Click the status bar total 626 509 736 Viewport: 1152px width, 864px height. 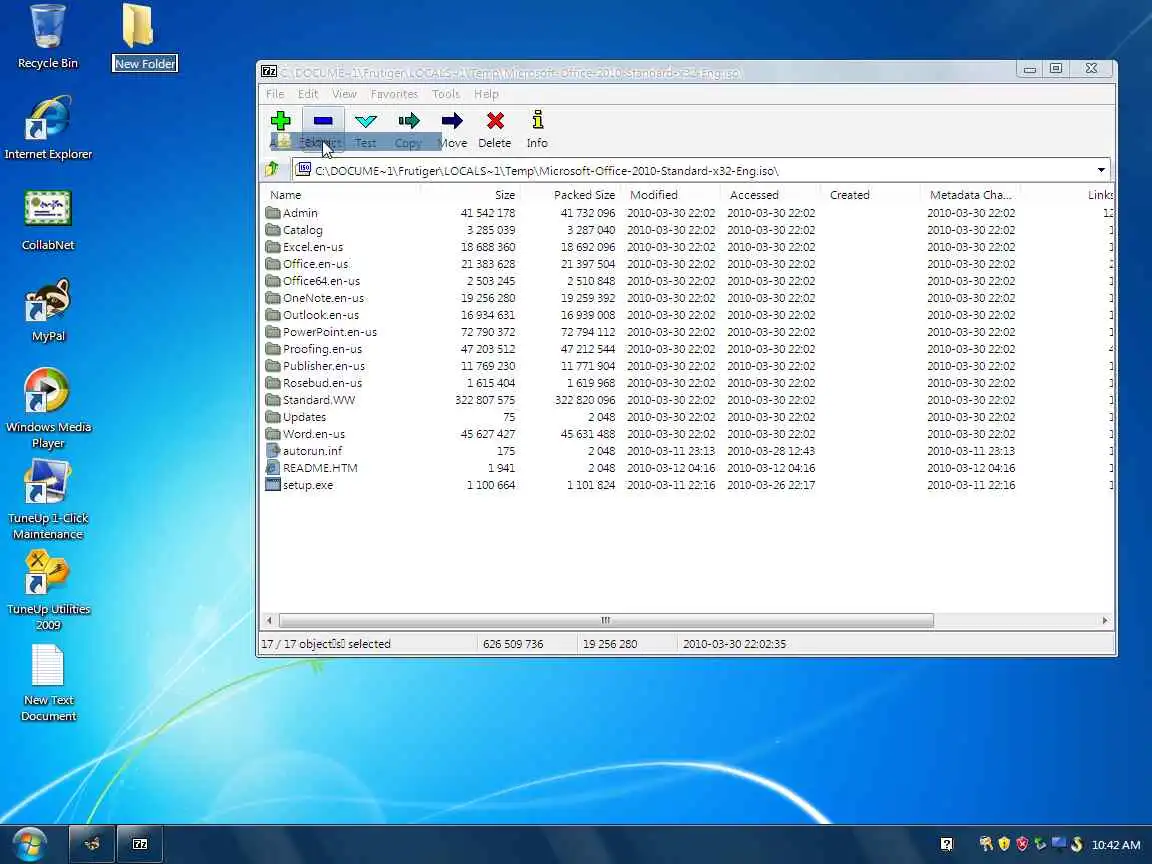[513, 644]
